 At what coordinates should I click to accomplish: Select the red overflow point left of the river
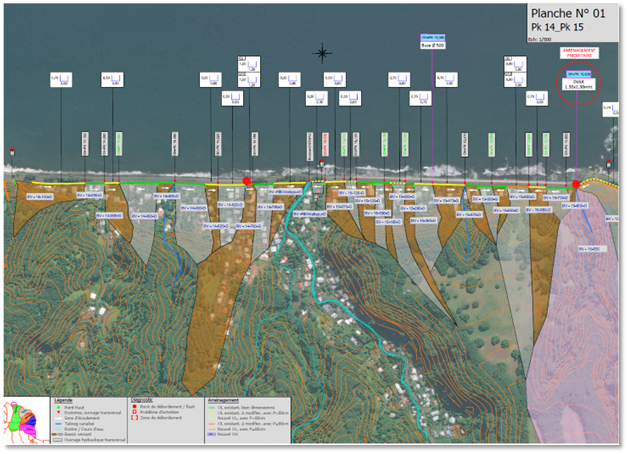[247, 181]
